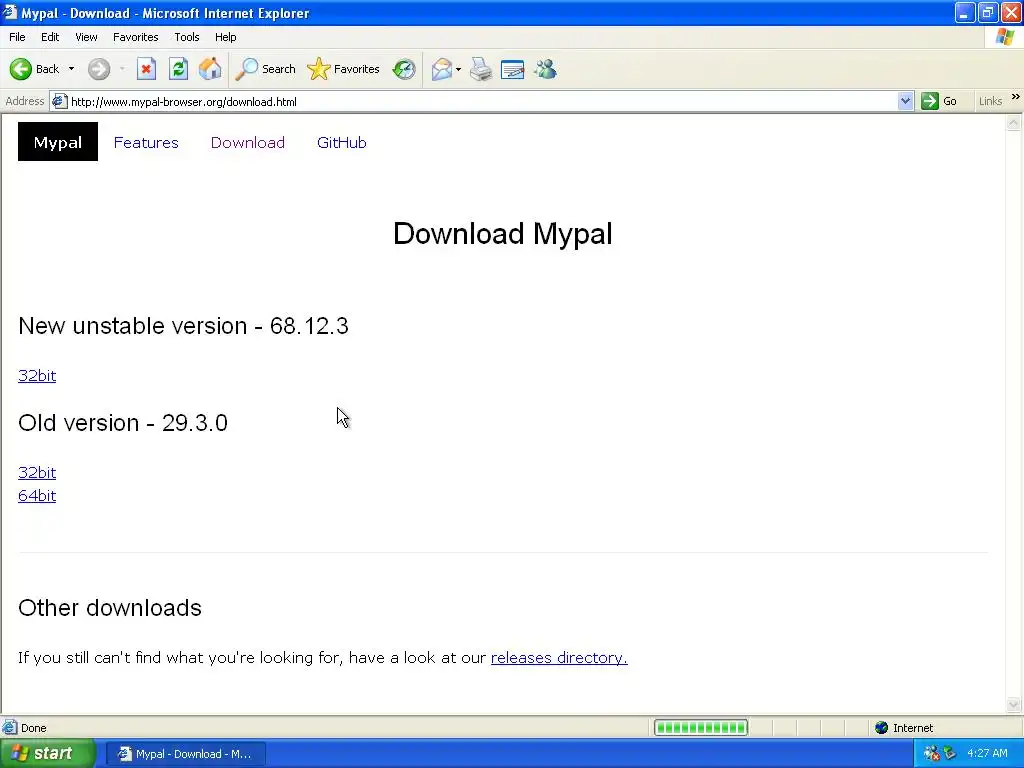
Task: Click the 'Download Mypal' heading text
Action: tap(503, 233)
